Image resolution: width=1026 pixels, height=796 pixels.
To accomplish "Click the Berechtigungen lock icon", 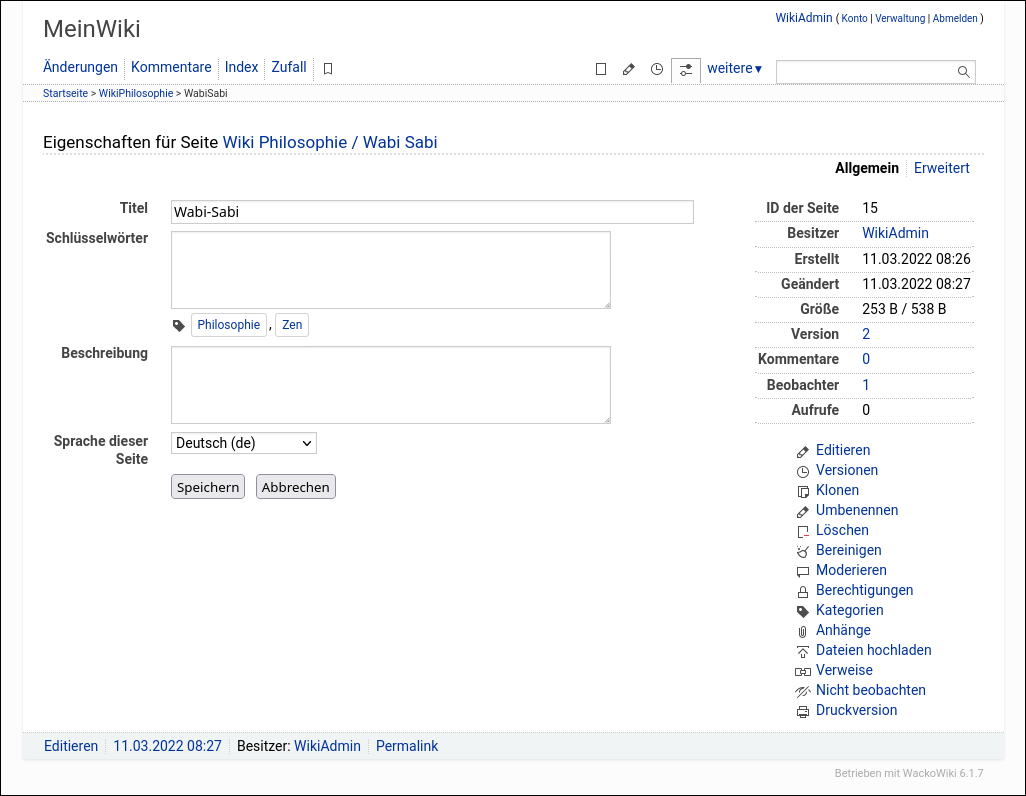I will pyautogui.click(x=802, y=591).
